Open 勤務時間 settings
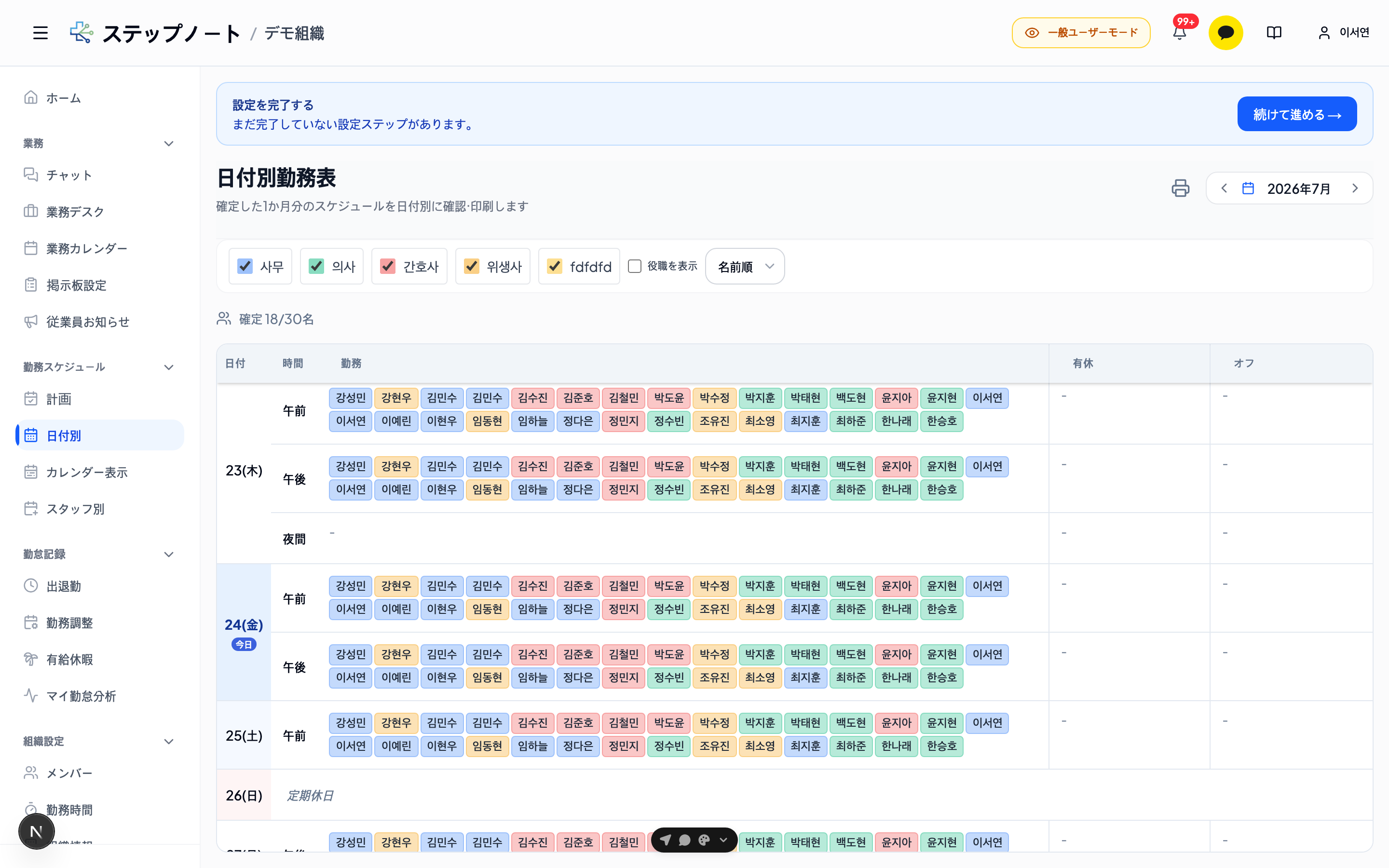Image resolution: width=1389 pixels, height=868 pixels. [x=100, y=810]
